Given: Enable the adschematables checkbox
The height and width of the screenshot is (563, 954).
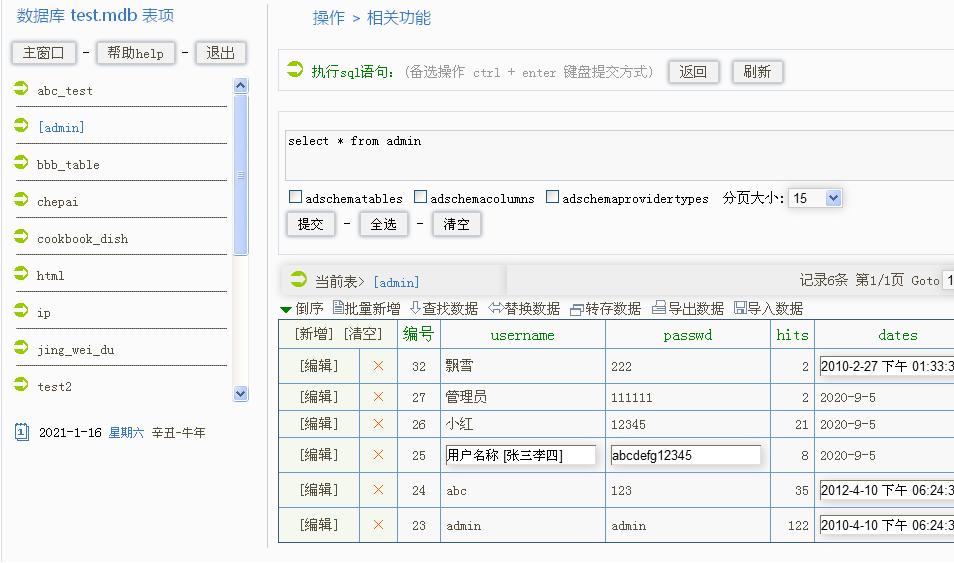Looking at the screenshot, I should tap(295, 198).
